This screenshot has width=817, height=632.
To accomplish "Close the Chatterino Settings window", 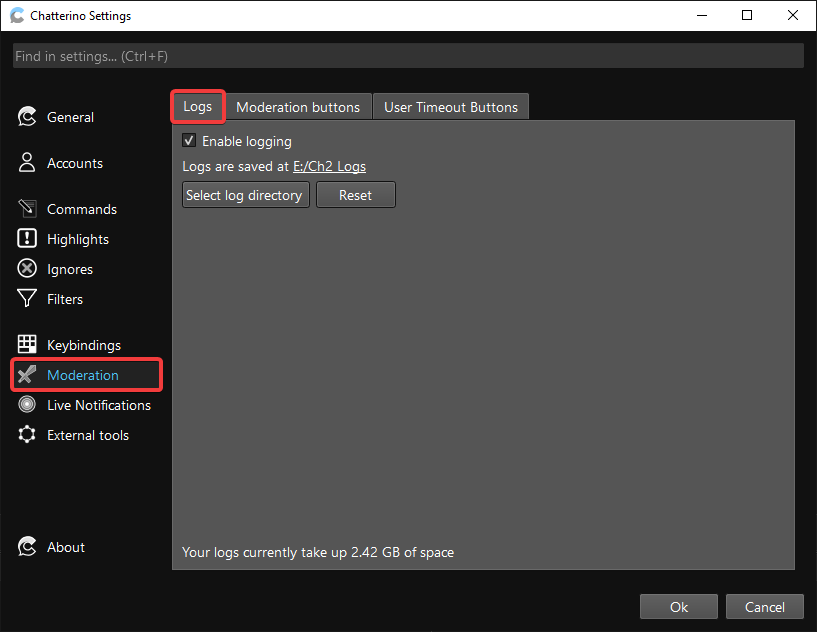I will point(793,15).
